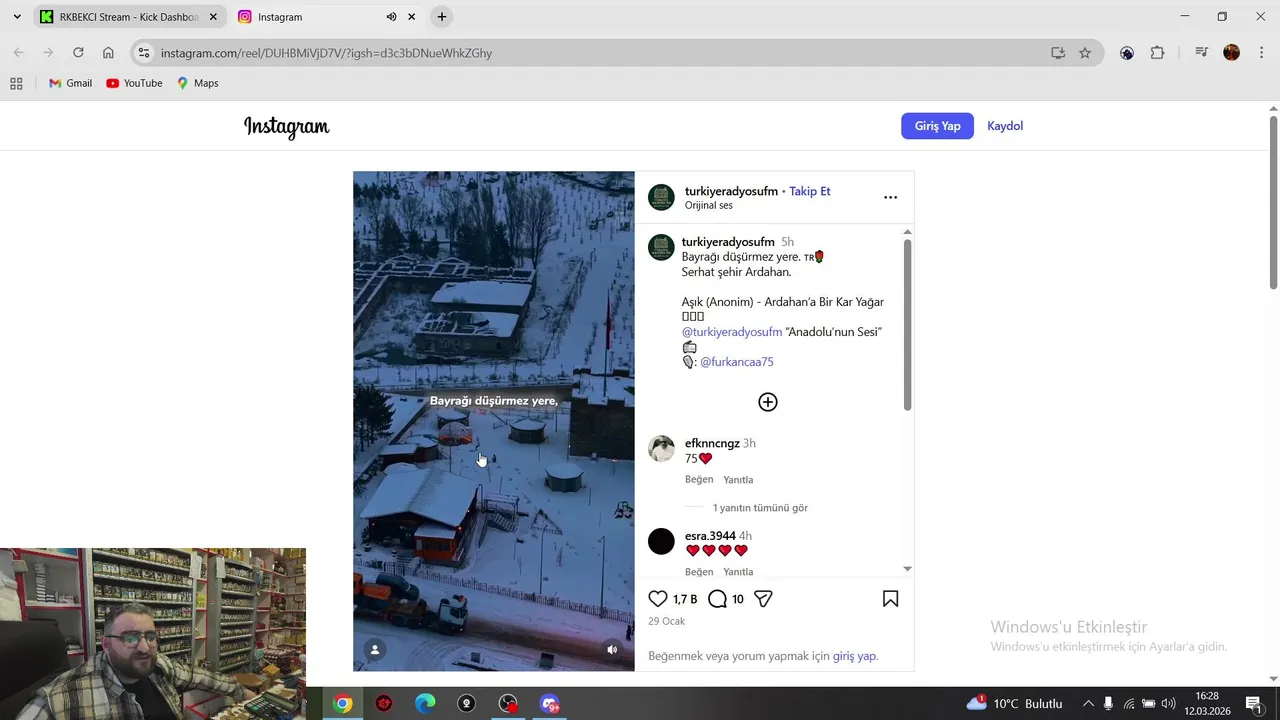Open the tab search dropdown arrow
This screenshot has width=1280, height=720.
16,17
